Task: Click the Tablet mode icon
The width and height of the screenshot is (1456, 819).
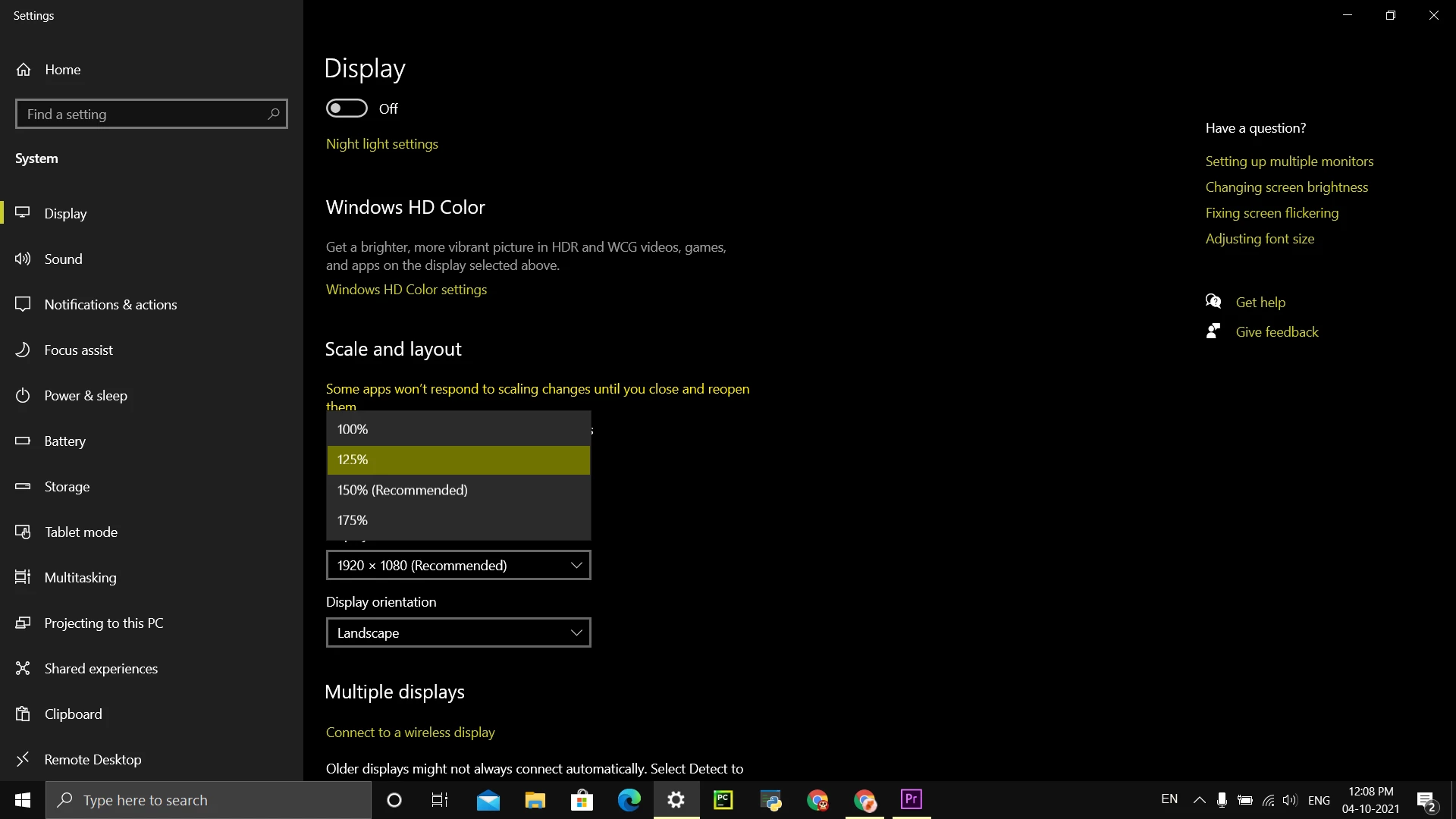Action: pos(23,532)
